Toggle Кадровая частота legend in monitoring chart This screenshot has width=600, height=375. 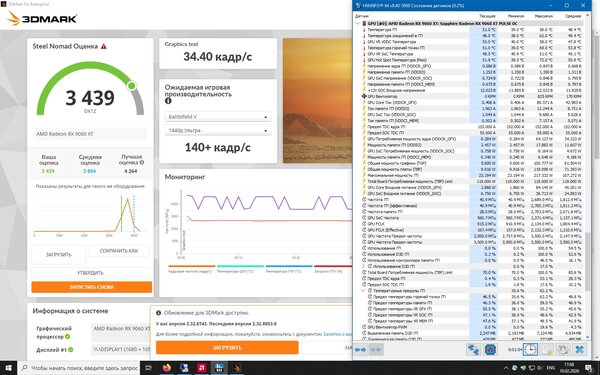pyautogui.click(x=191, y=269)
